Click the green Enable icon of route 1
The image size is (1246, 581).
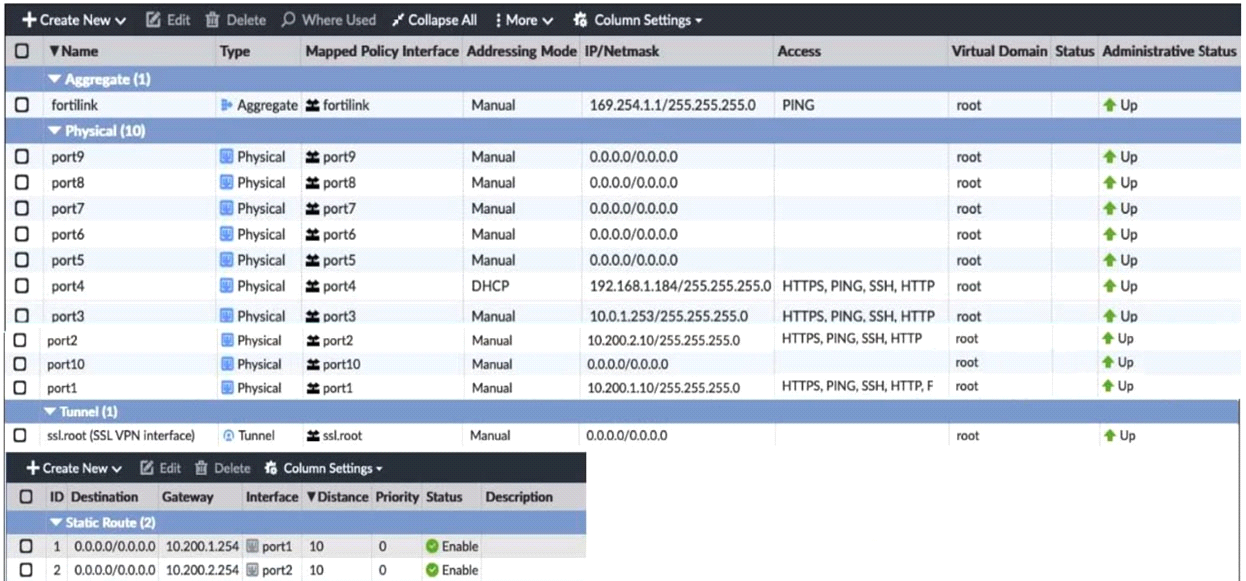click(x=432, y=546)
